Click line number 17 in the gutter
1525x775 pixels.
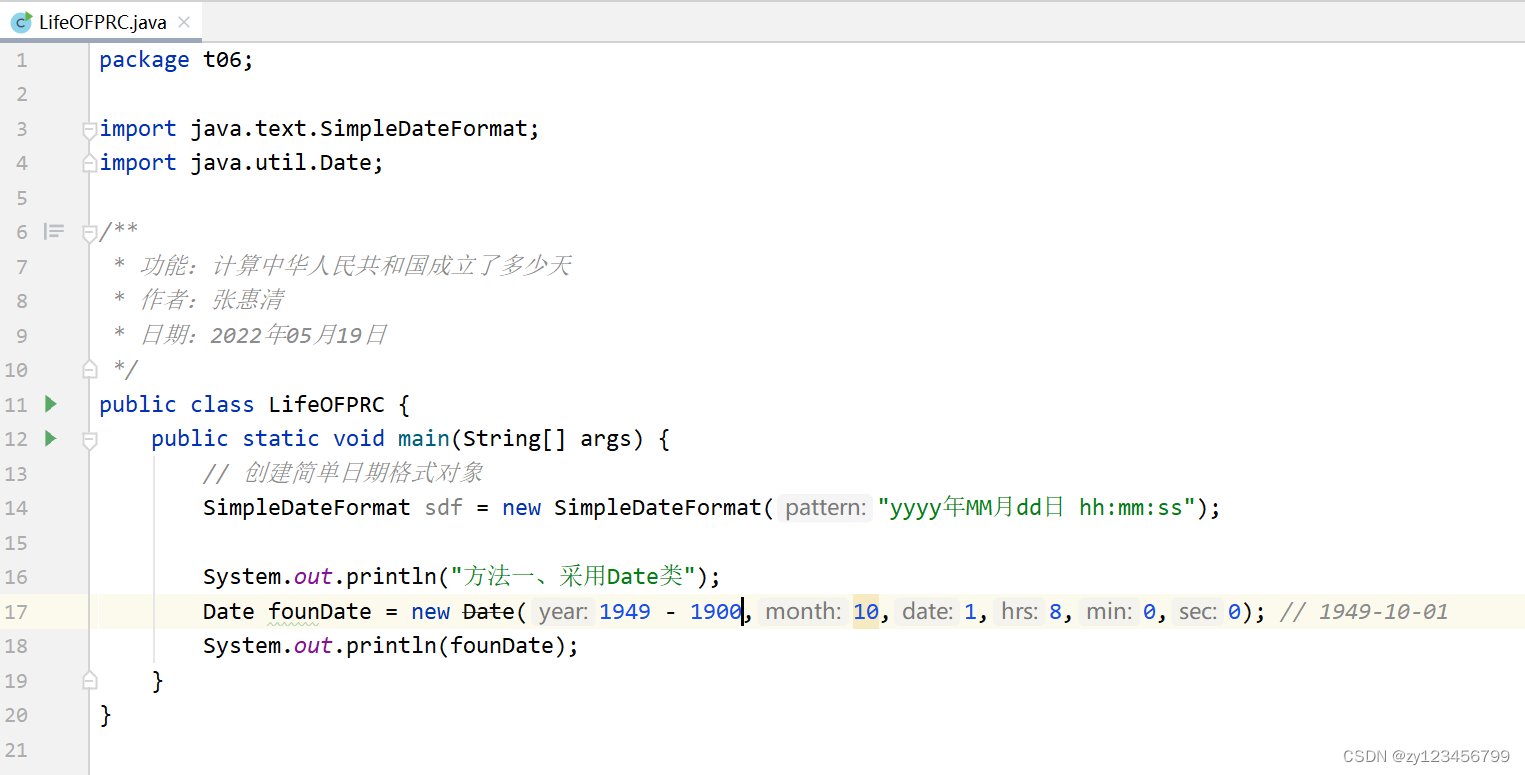(16, 612)
